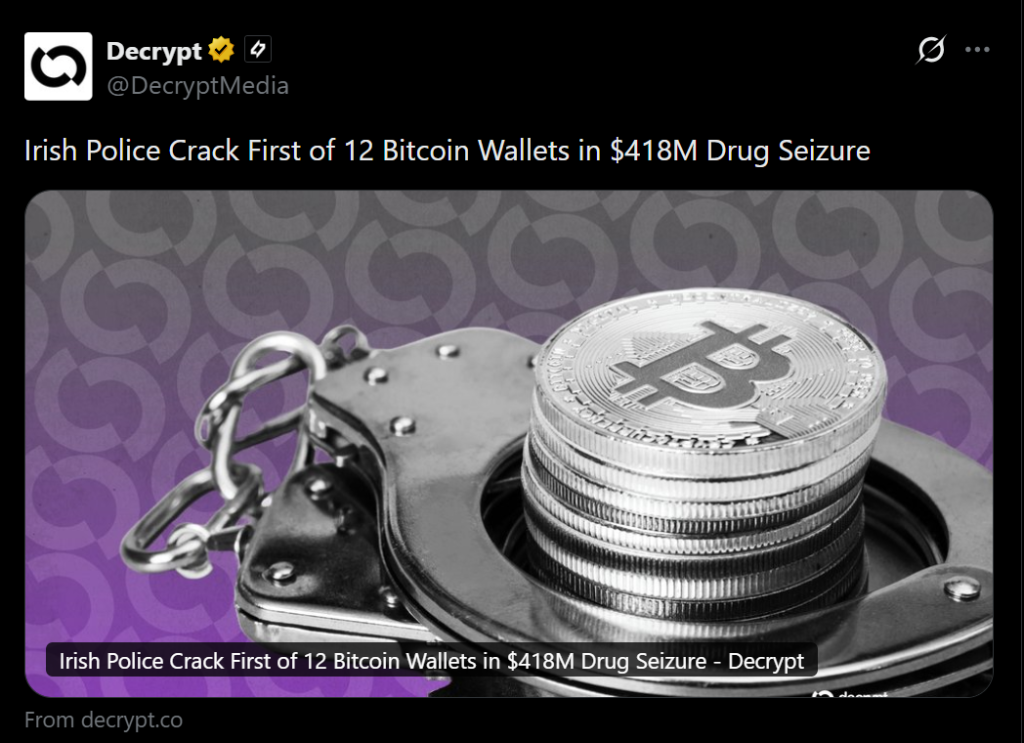The image size is (1024, 743).
Task: Open the Grok explain post icon
Action: [x=930, y=50]
